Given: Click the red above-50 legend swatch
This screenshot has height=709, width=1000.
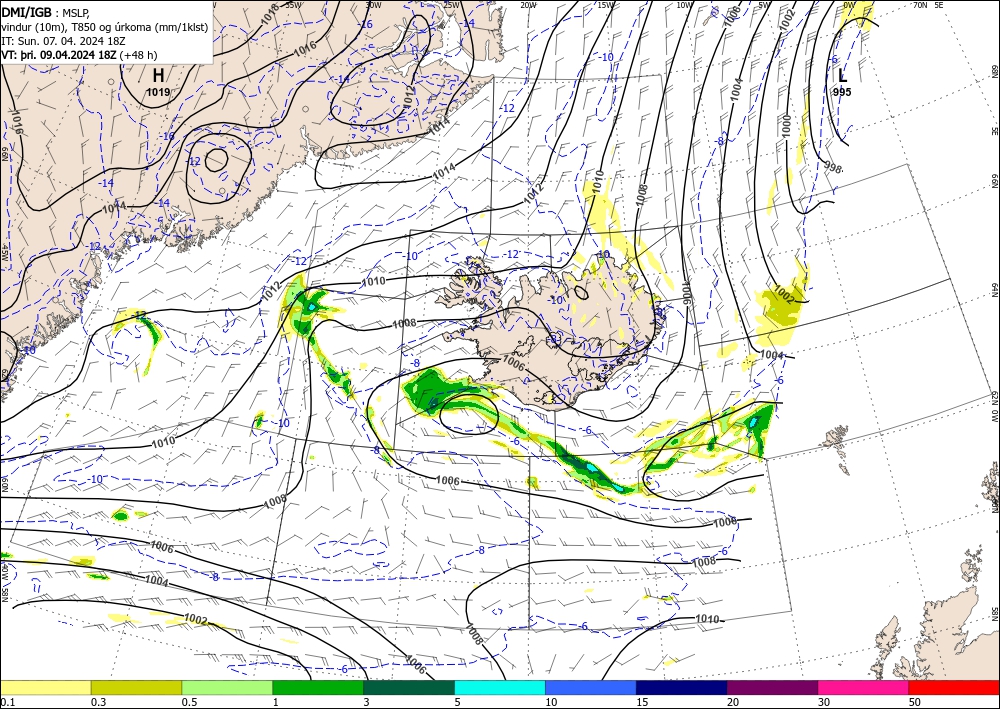Looking at the screenshot, I should pos(954,687).
